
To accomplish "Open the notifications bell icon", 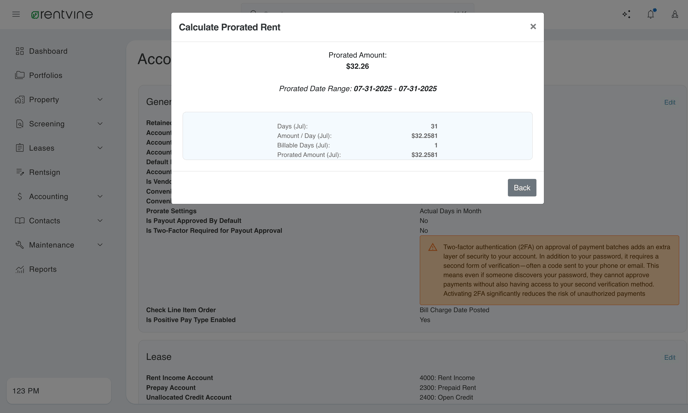I will pyautogui.click(x=651, y=14).
